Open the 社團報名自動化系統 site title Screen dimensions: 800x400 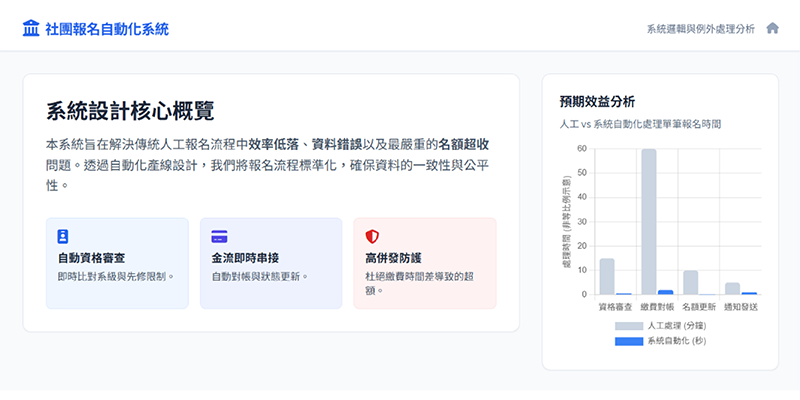pyautogui.click(x=107, y=29)
